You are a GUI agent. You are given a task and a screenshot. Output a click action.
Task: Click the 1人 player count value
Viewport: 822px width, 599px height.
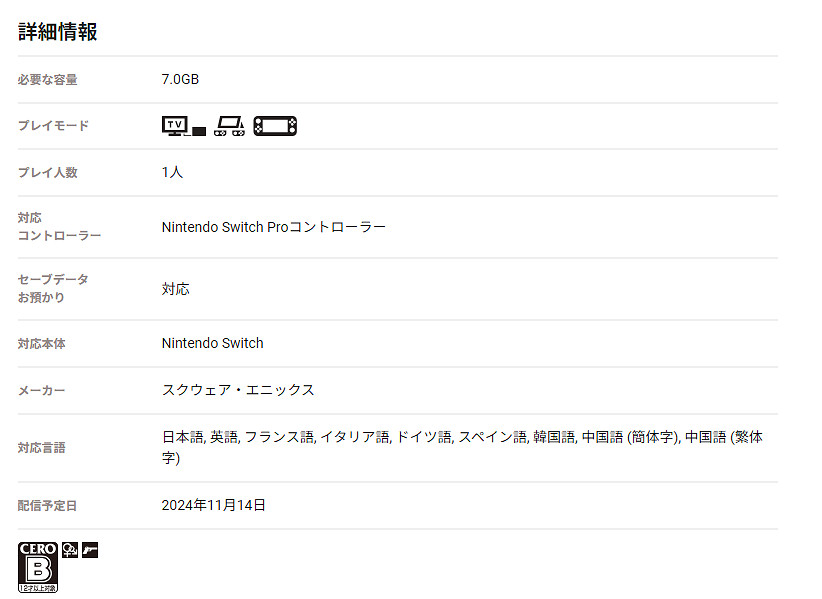pos(172,172)
